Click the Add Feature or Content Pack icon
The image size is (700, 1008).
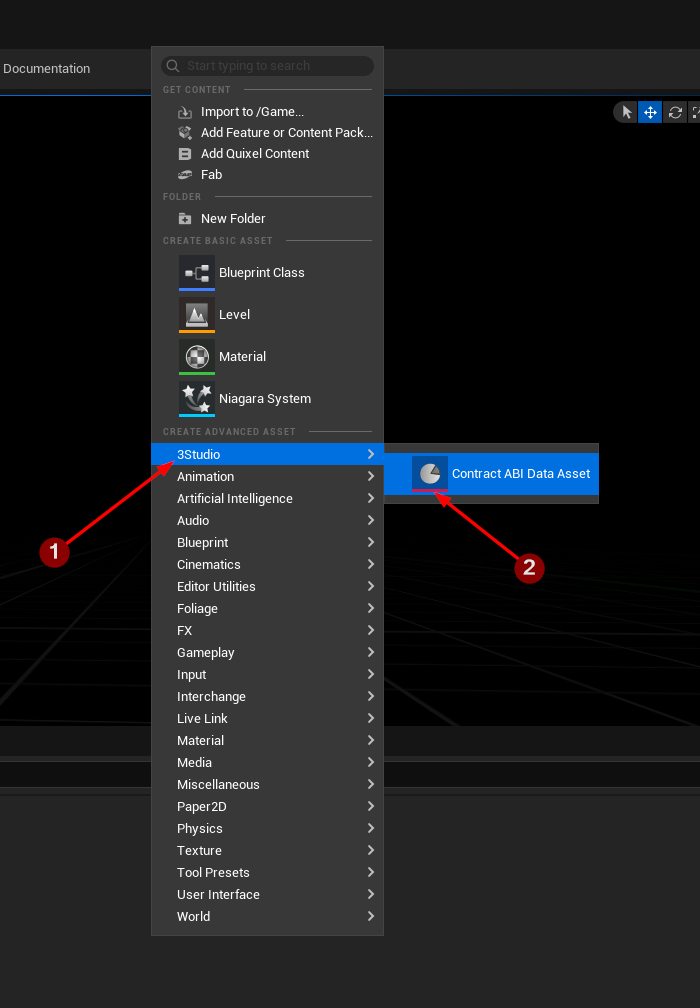coord(184,133)
